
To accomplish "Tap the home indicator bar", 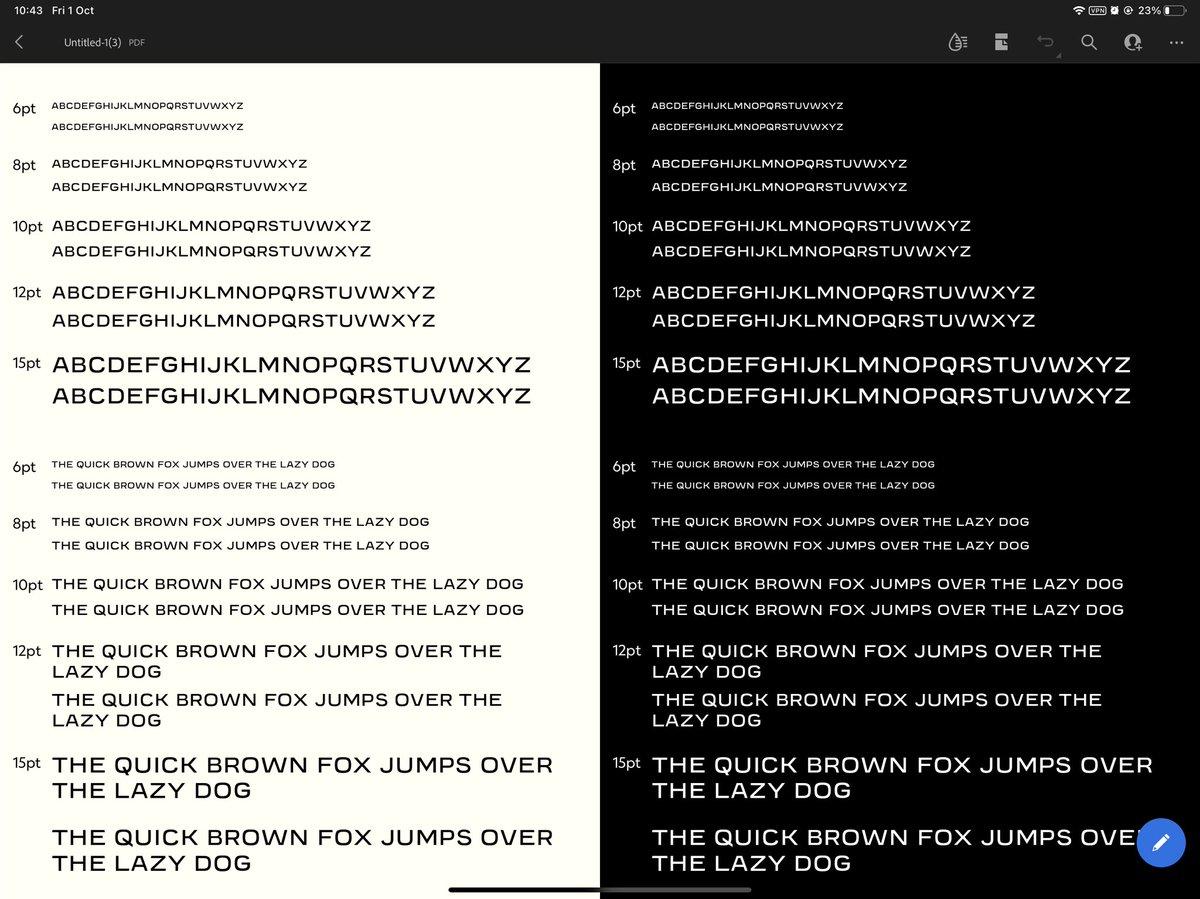I will pyautogui.click(x=600, y=889).
